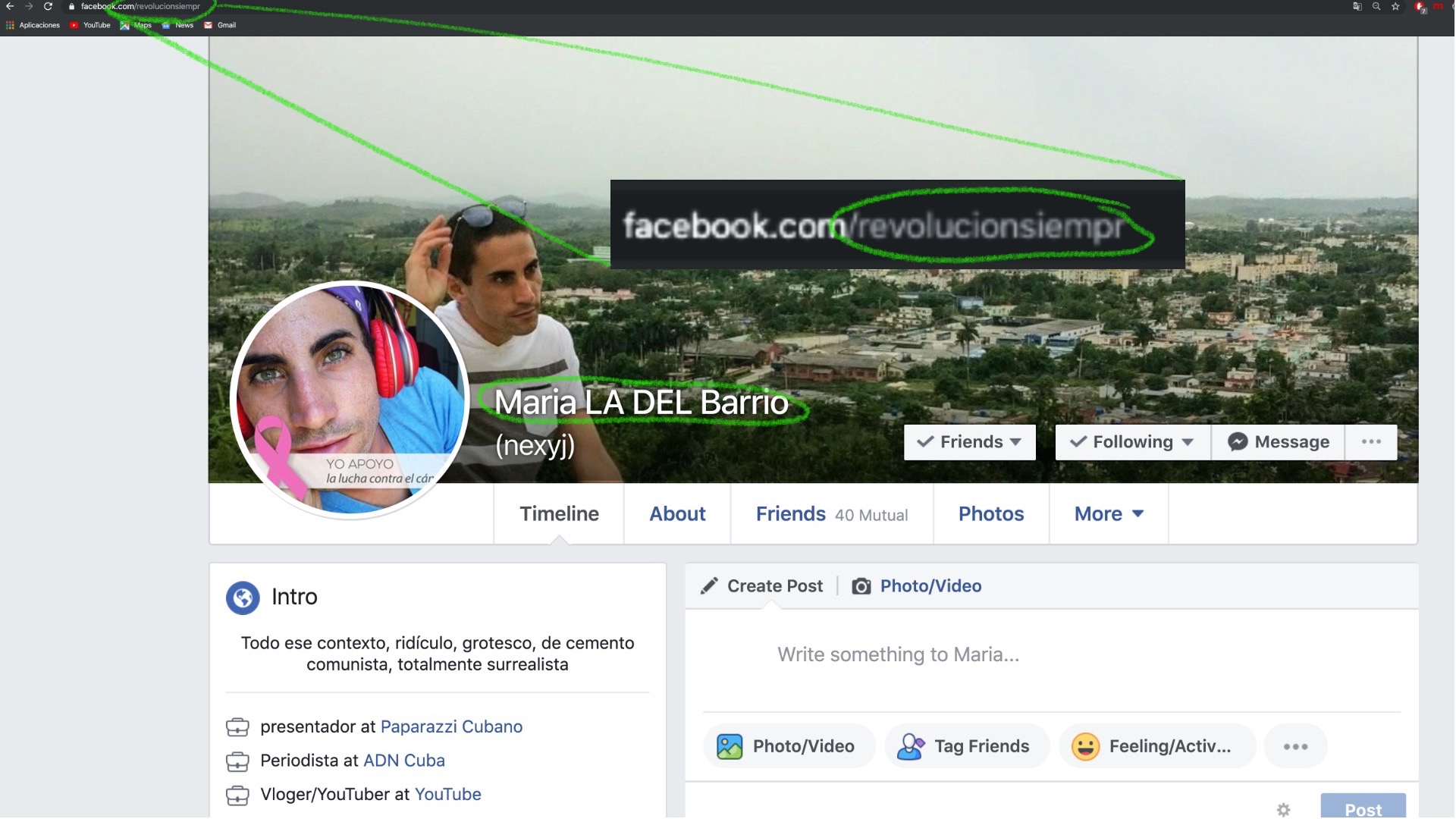Click the translate page icon
Viewport: 1456px width, 819px height.
[x=1357, y=6]
